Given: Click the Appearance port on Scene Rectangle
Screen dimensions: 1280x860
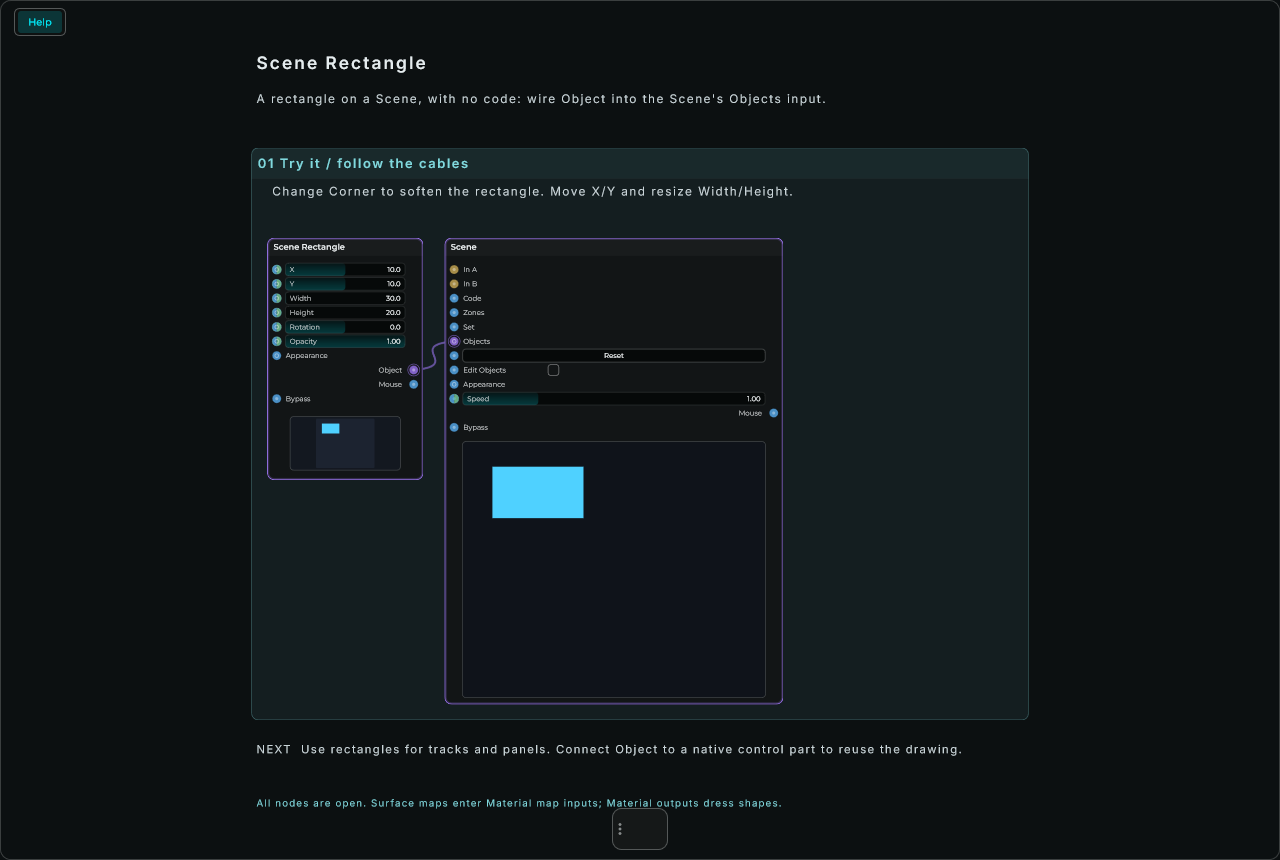Looking at the screenshot, I should [277, 356].
